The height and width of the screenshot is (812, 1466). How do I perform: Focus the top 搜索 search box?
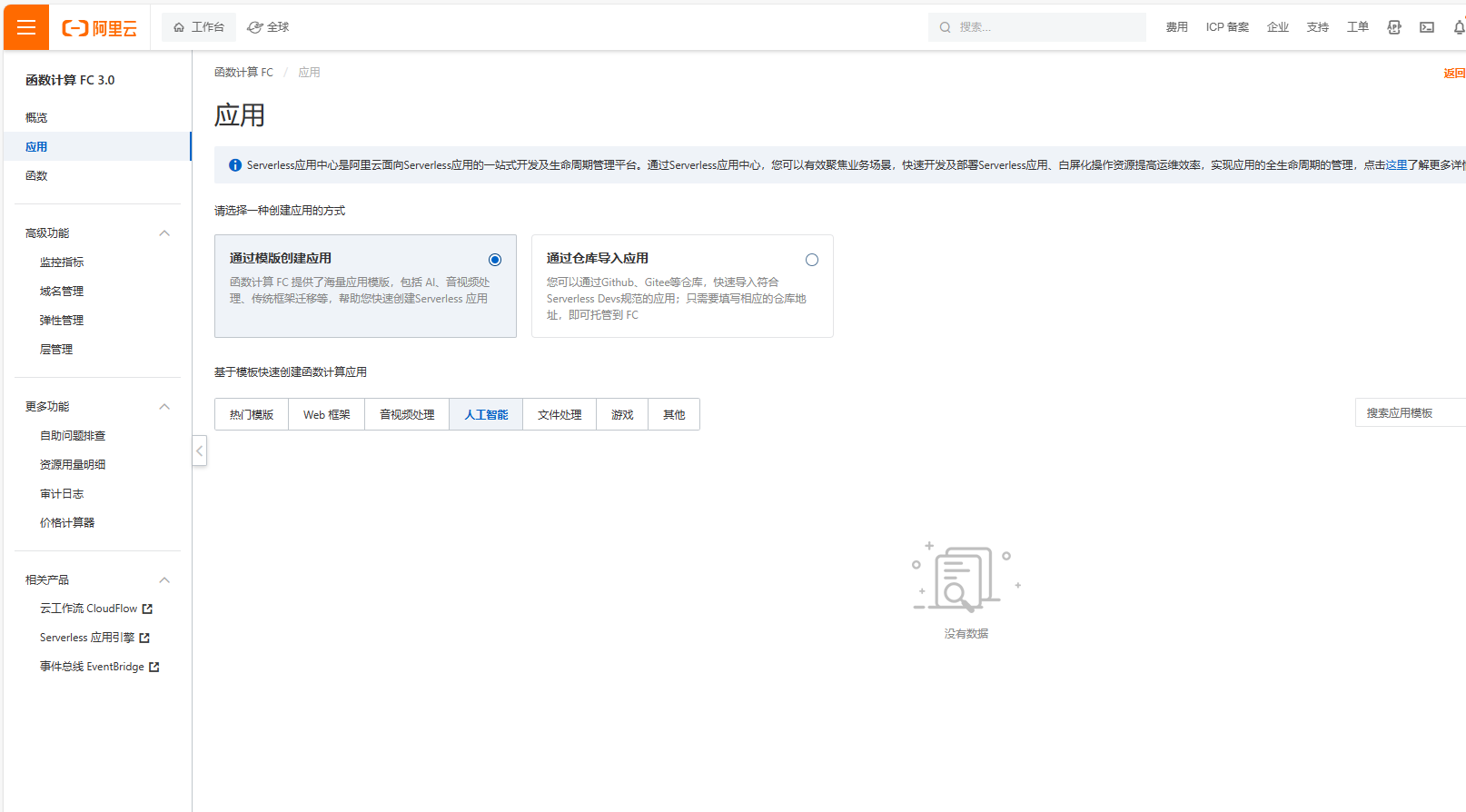tap(1037, 27)
